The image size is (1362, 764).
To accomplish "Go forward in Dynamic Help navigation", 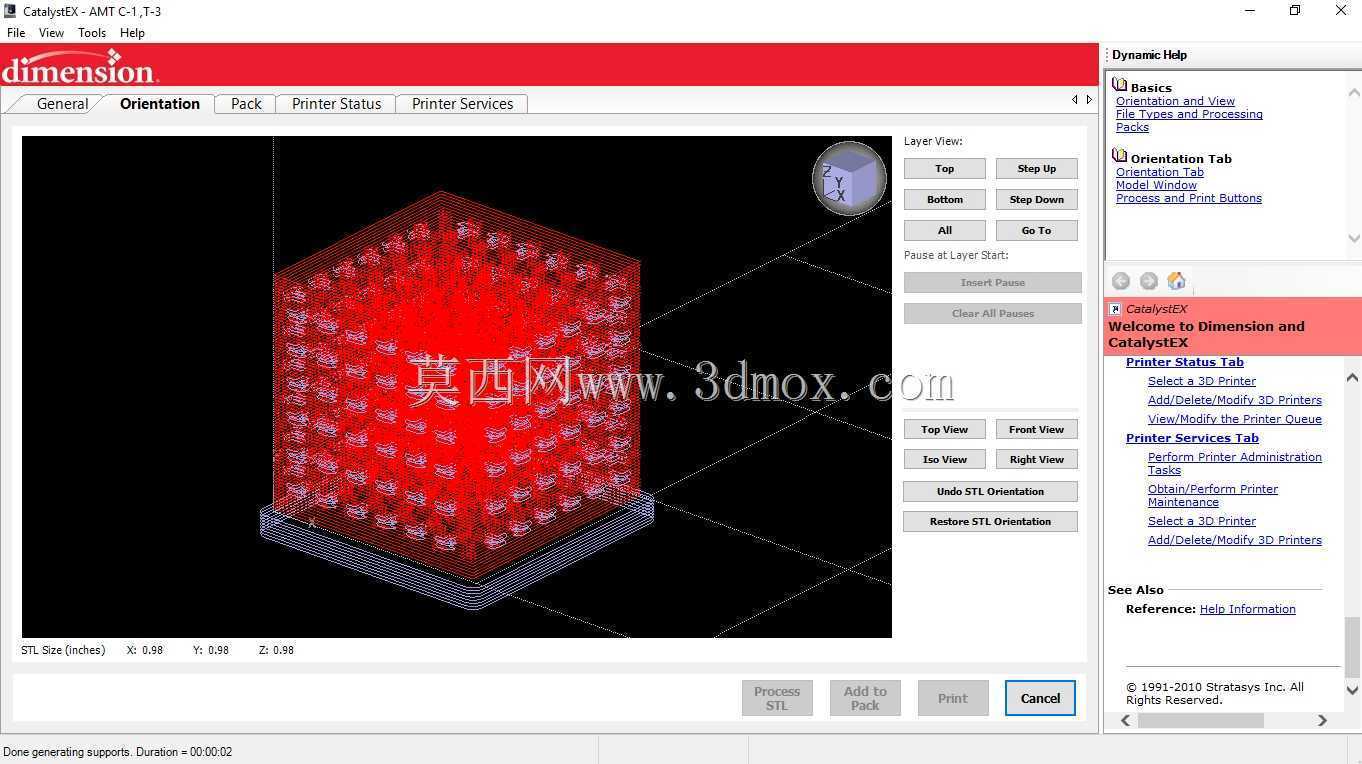I will click(x=1149, y=281).
